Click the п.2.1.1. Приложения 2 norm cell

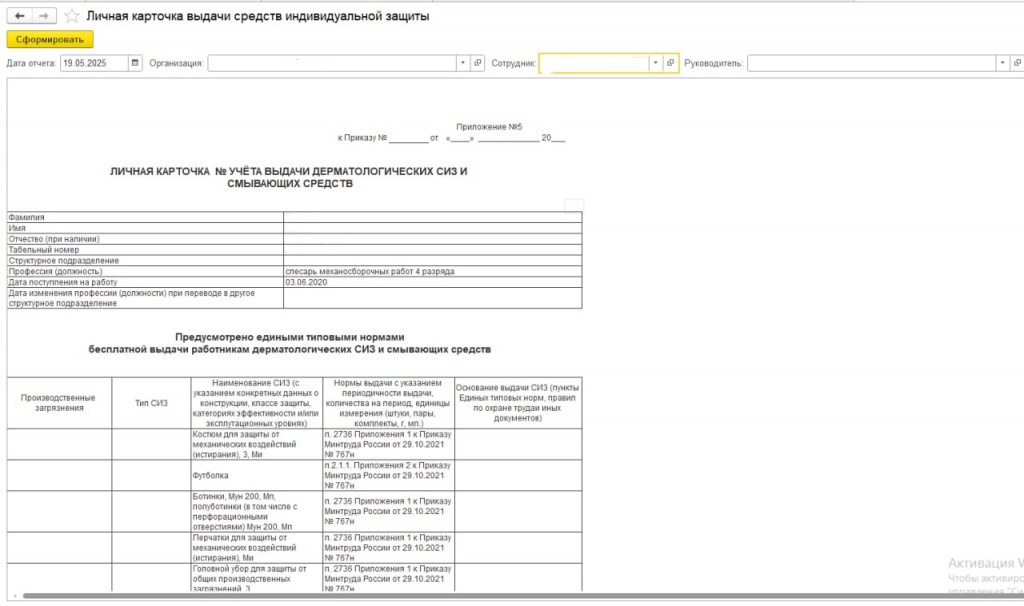tap(389, 475)
